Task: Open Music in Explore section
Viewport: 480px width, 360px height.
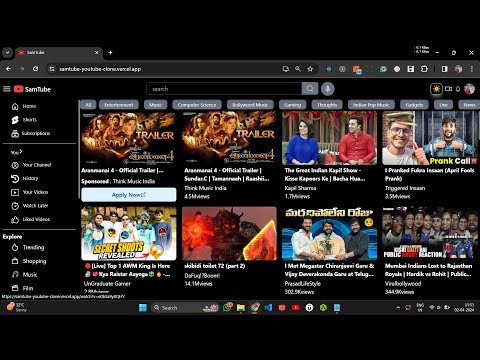Action: (x=25, y=275)
